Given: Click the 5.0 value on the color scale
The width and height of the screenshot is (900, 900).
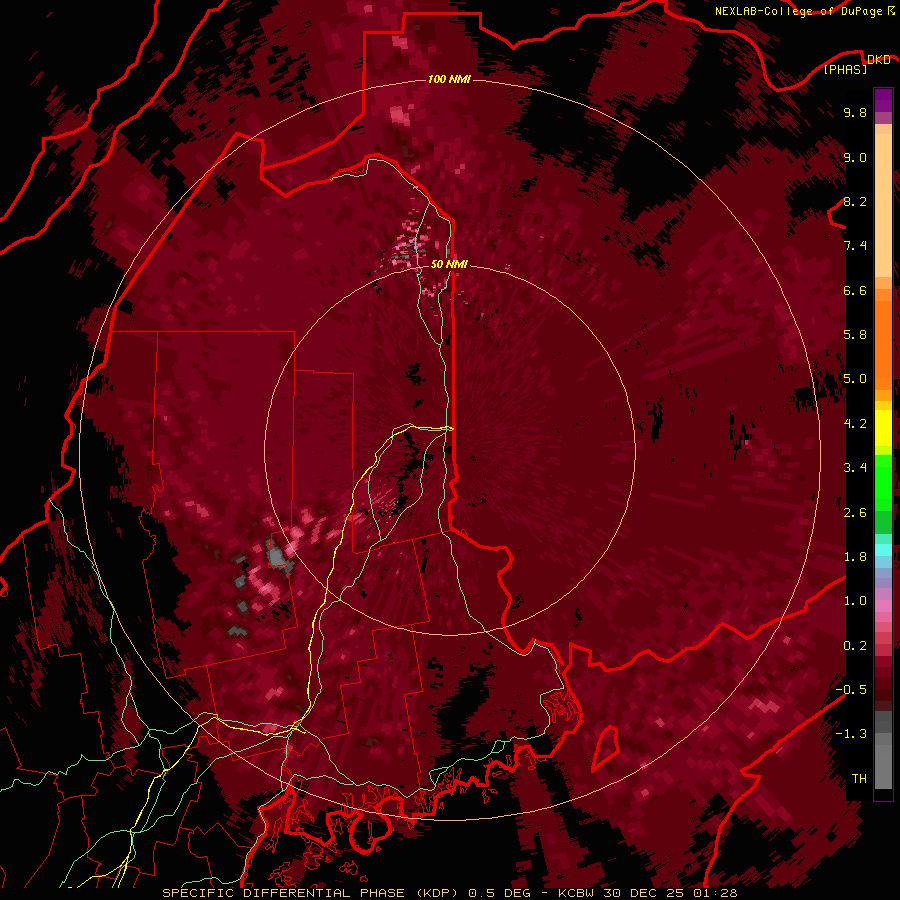Looking at the screenshot, I should [855, 379].
